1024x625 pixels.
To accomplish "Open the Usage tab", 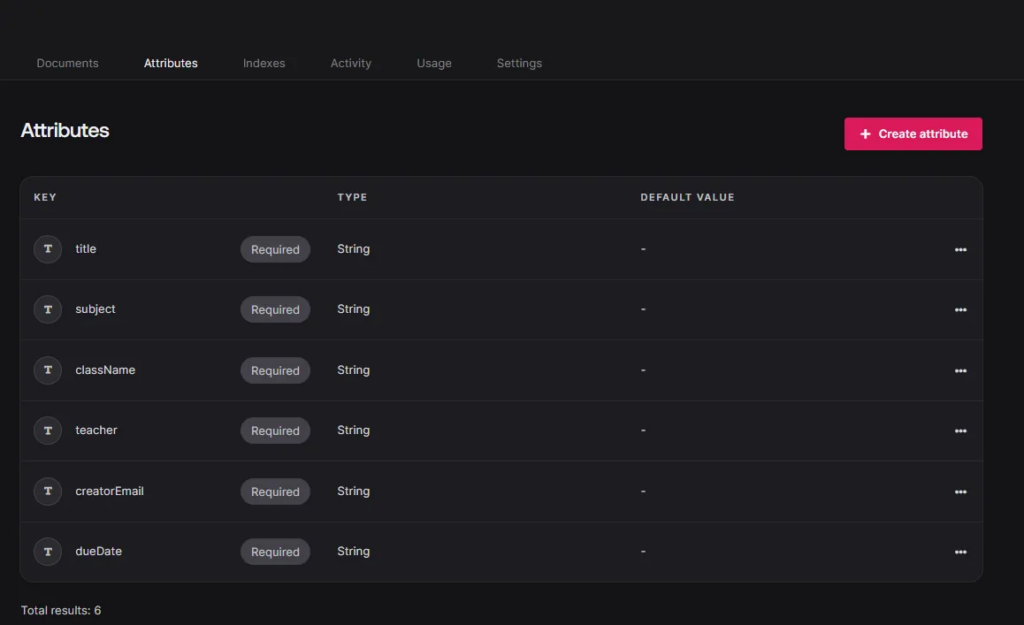I will tap(433, 63).
